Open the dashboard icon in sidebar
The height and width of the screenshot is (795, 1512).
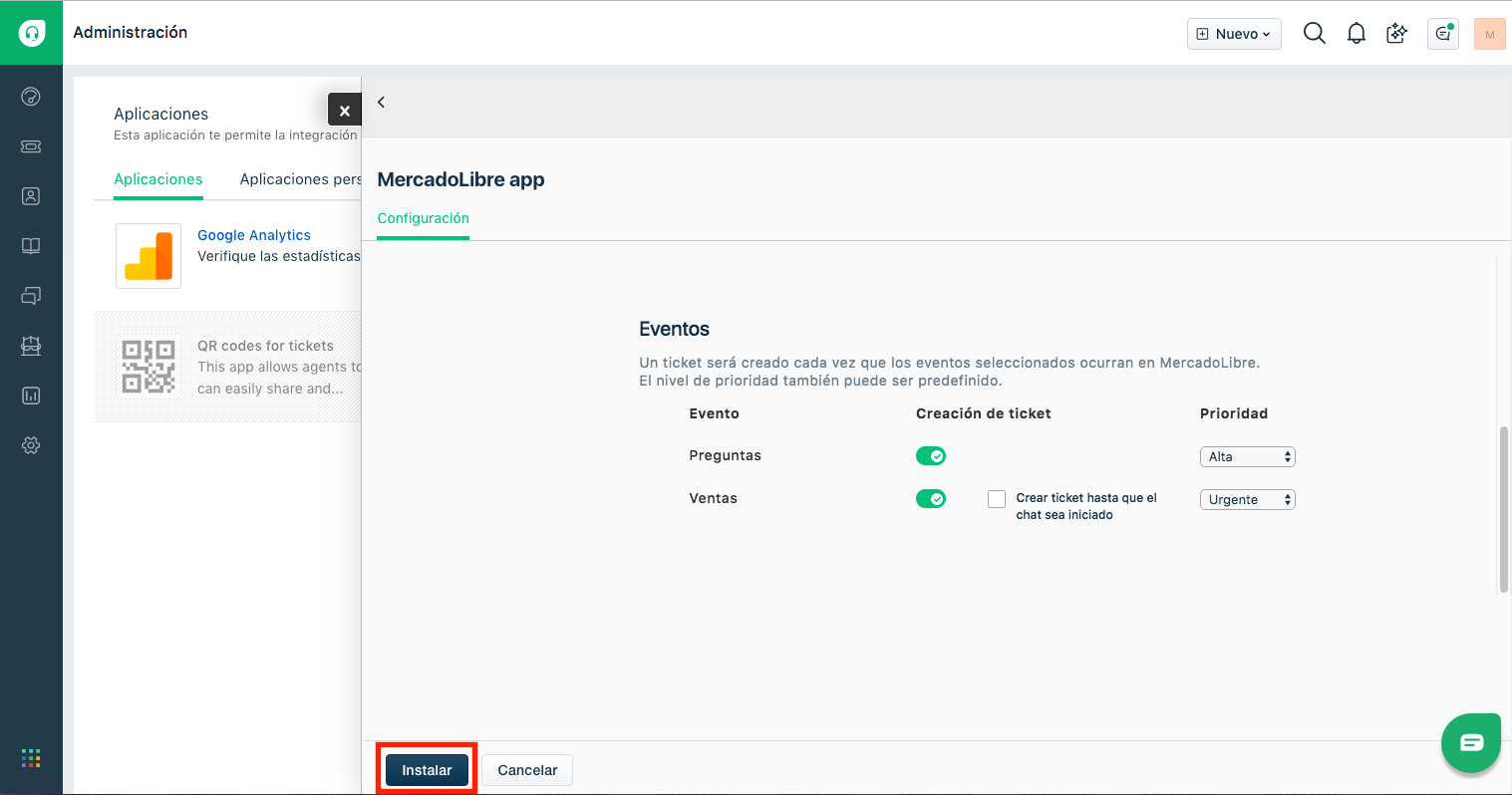(x=31, y=97)
